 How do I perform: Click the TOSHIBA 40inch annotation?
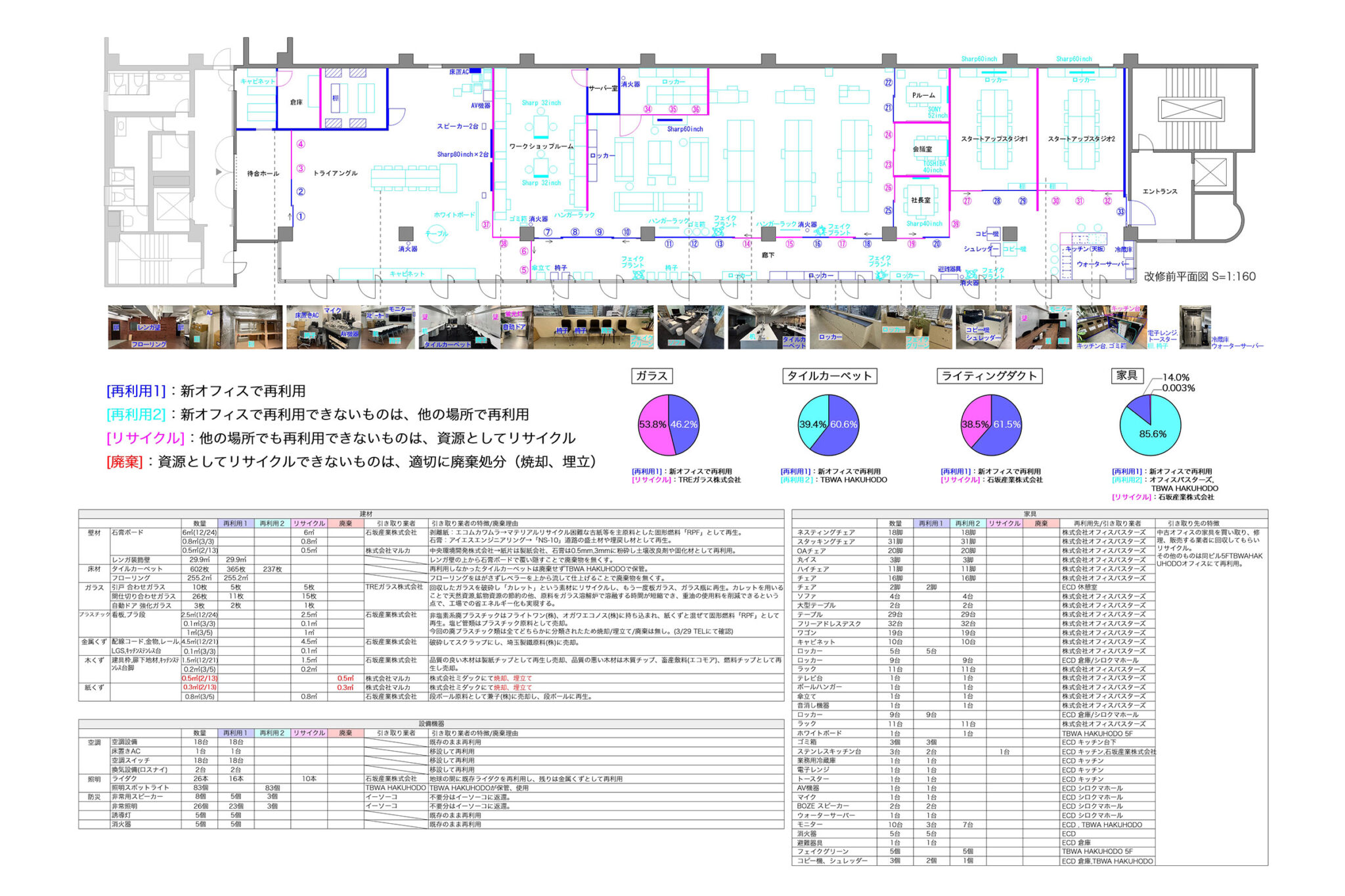[934, 167]
